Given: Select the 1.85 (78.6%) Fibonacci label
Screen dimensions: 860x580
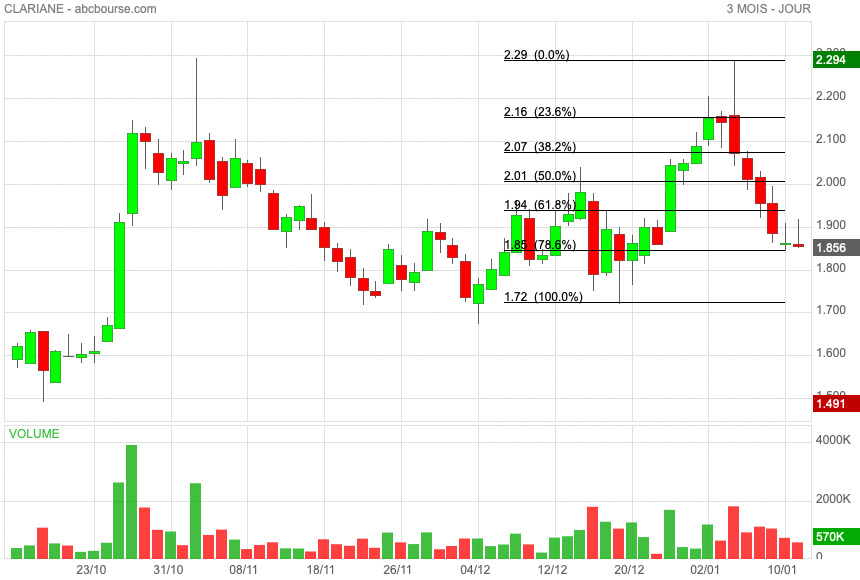Looking at the screenshot, I should (x=540, y=245).
